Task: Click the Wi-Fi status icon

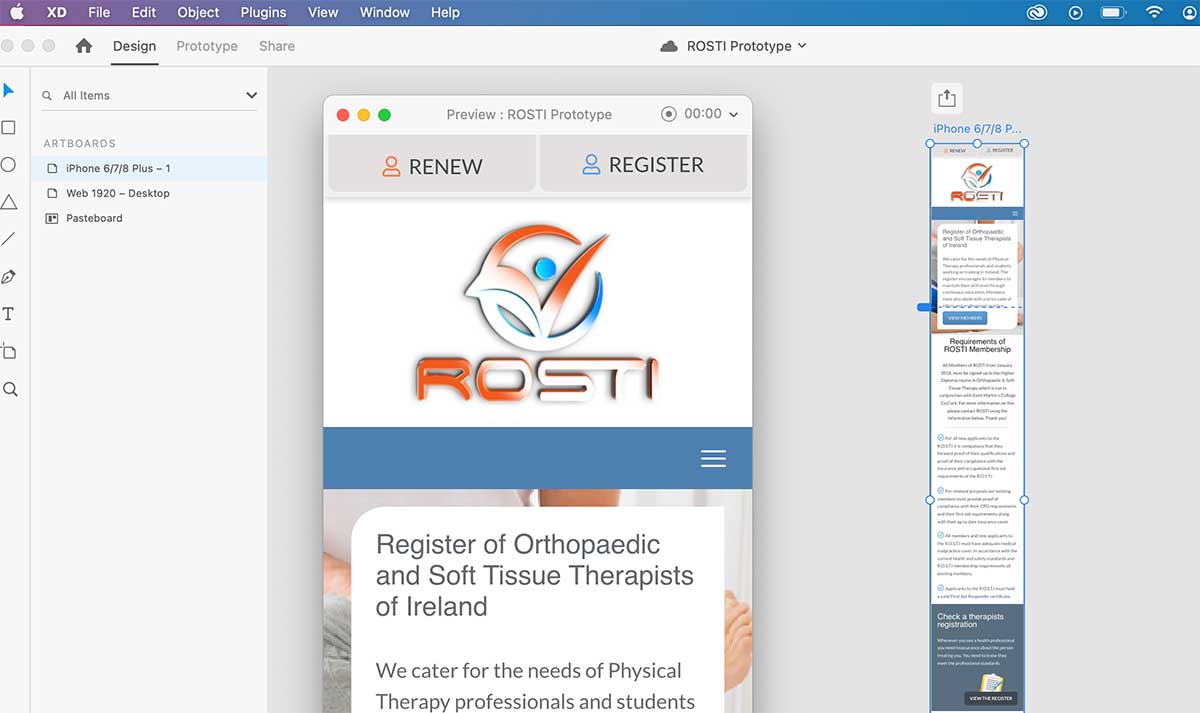Action: click(1154, 12)
